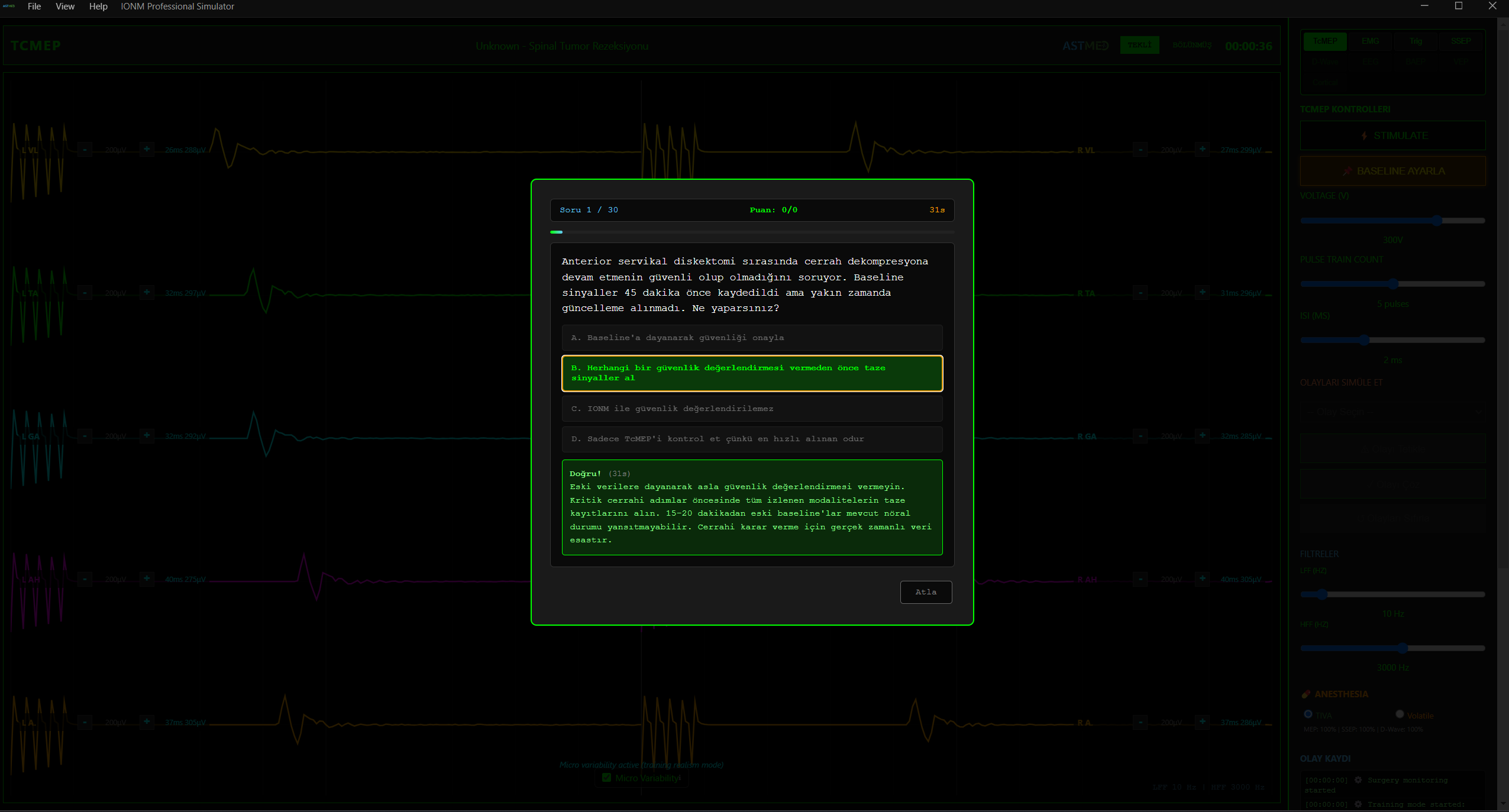
Task: Increase gain with plus icon on R VL
Action: point(1202,149)
